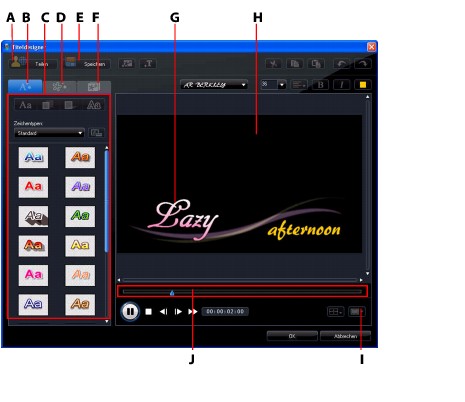This screenshot has width=465, height=402.
Task: Confirm with the OK button
Action: pyautogui.click(x=292, y=336)
